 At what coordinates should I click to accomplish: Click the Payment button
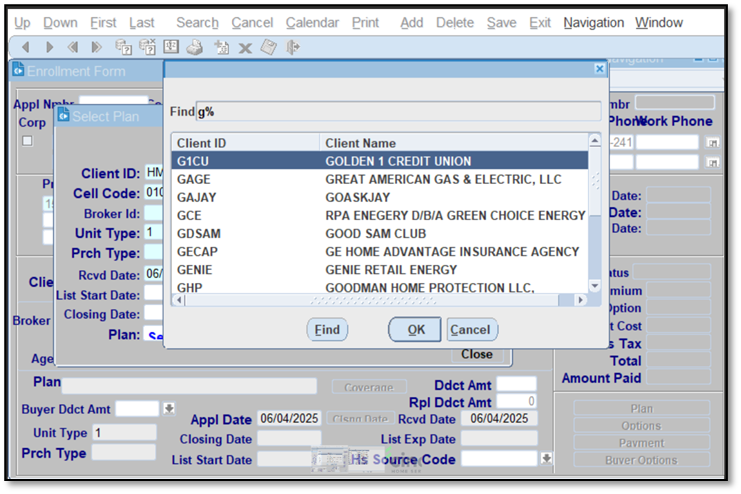click(641, 443)
